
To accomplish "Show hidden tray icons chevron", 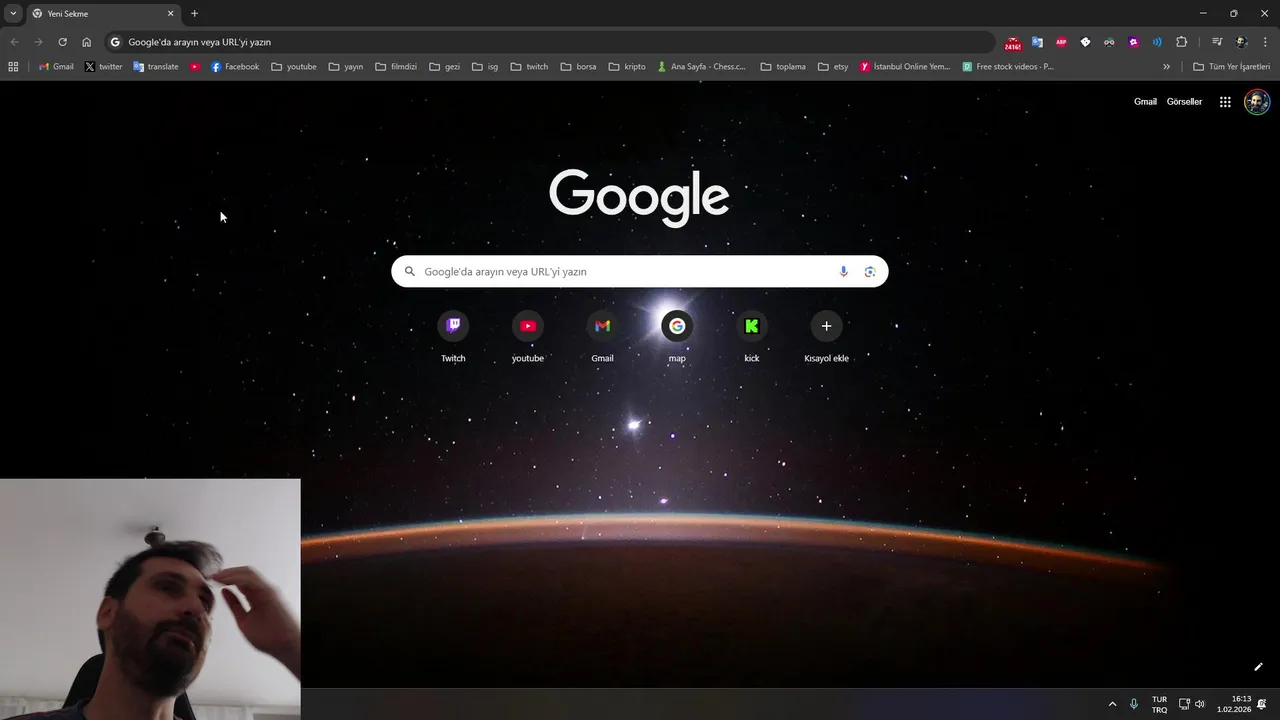I will pyautogui.click(x=1112, y=704).
